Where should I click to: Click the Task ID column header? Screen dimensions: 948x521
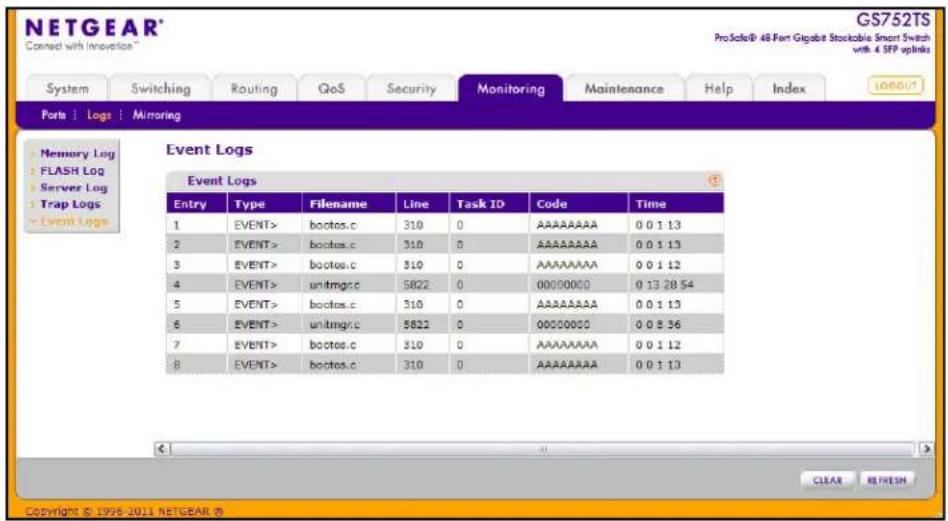489,204
